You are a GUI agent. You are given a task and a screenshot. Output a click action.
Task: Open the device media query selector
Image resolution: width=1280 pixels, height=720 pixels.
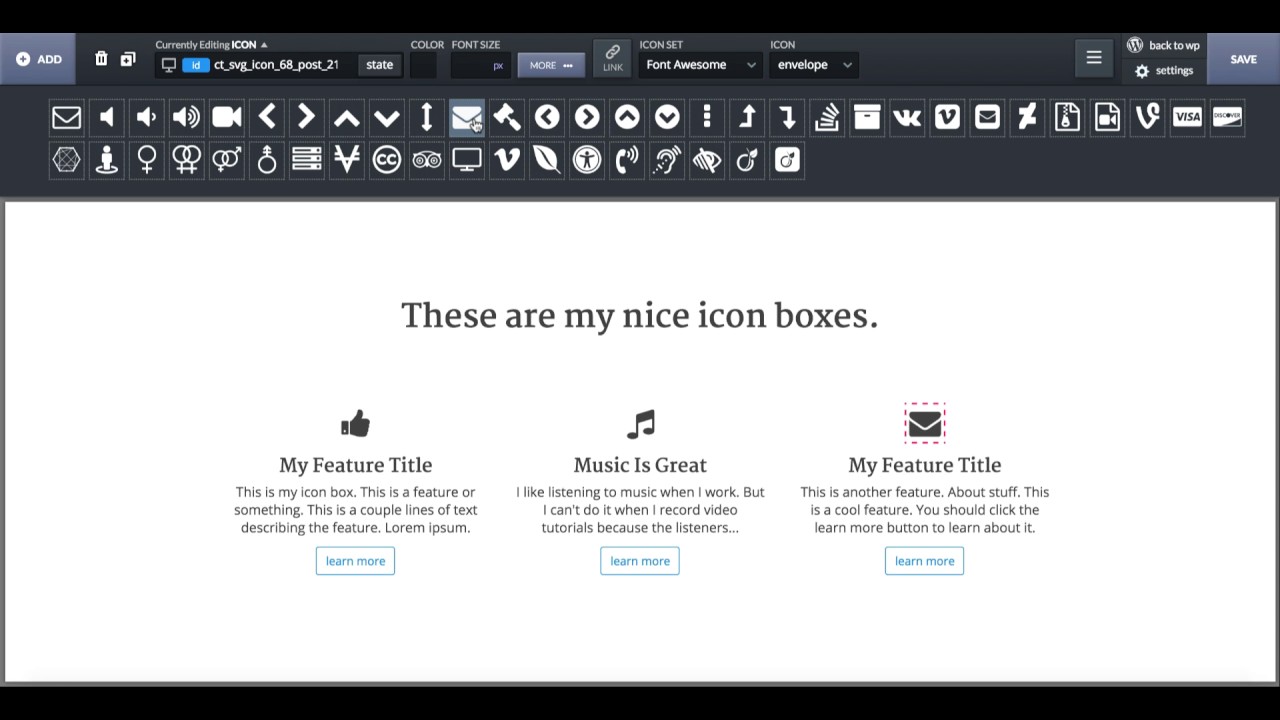[168, 65]
